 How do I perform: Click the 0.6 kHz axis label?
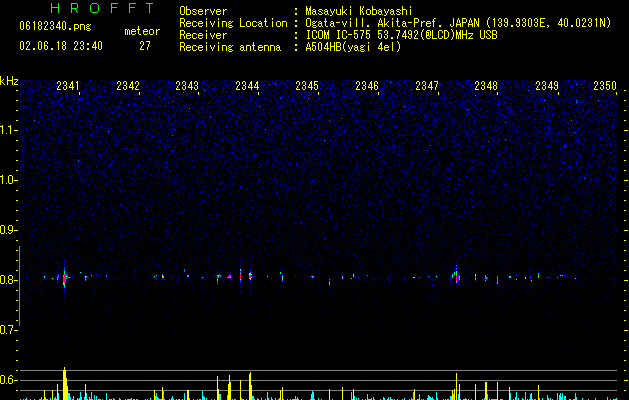(x=8, y=380)
